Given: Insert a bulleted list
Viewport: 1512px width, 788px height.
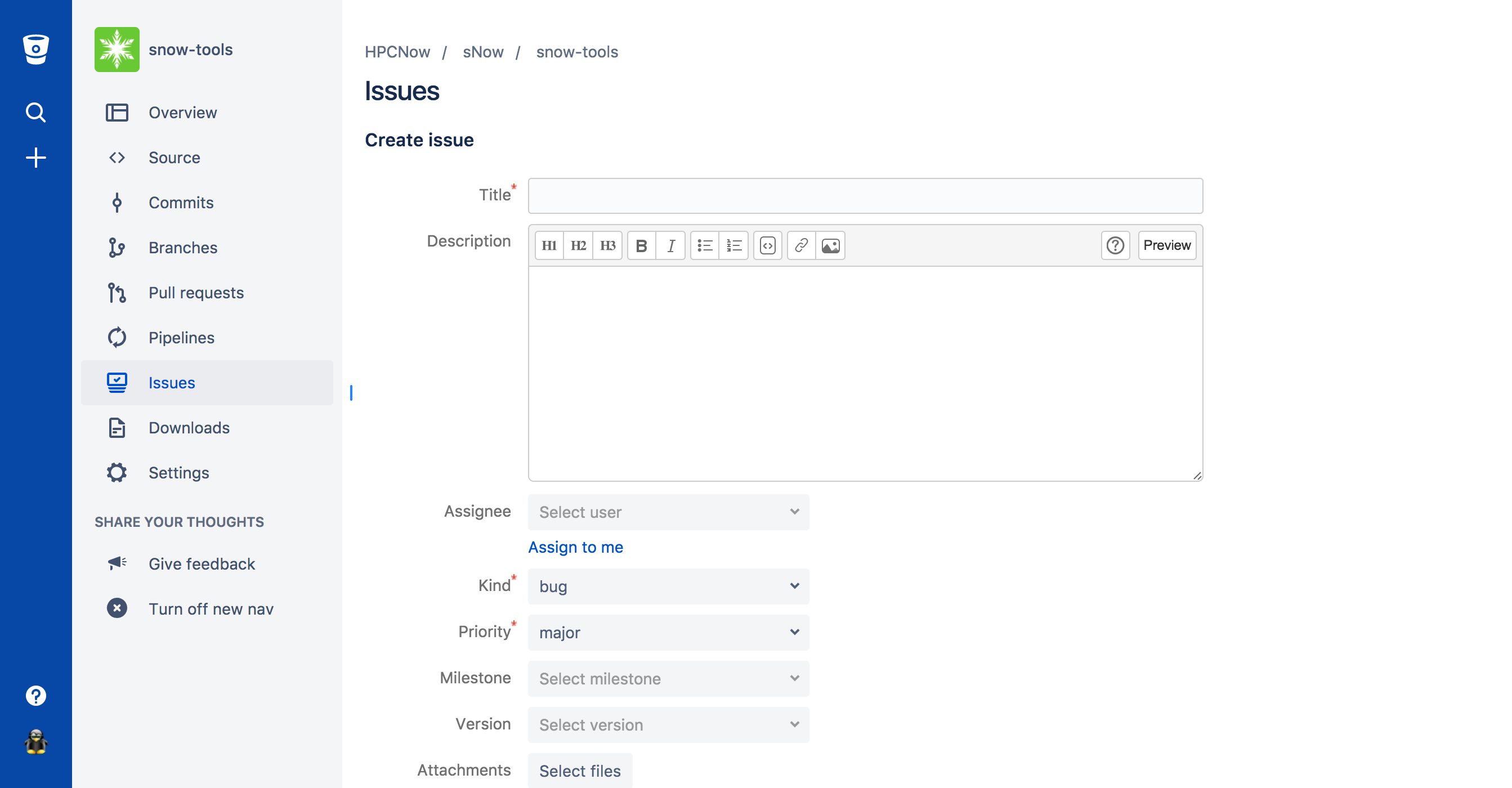Looking at the screenshot, I should click(705, 245).
